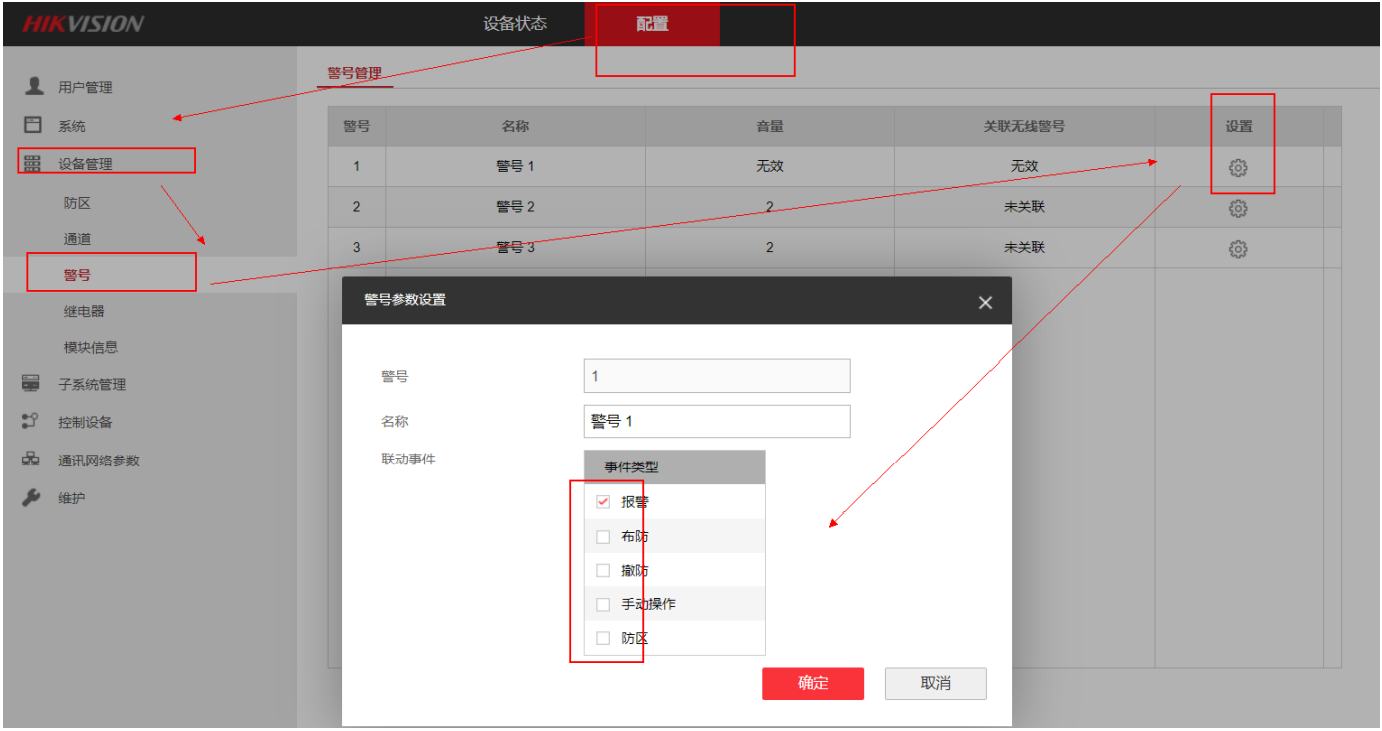The height and width of the screenshot is (731, 1382).
Task: Select the 警号 3 name cell
Action: [x=515, y=247]
